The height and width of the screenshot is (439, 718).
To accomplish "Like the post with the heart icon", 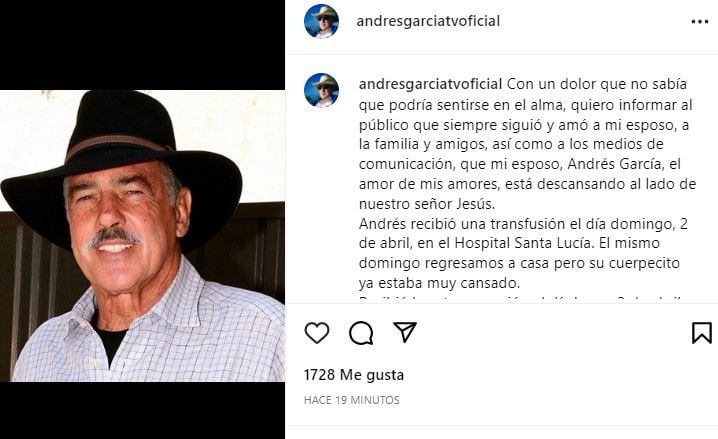I will click(x=317, y=333).
